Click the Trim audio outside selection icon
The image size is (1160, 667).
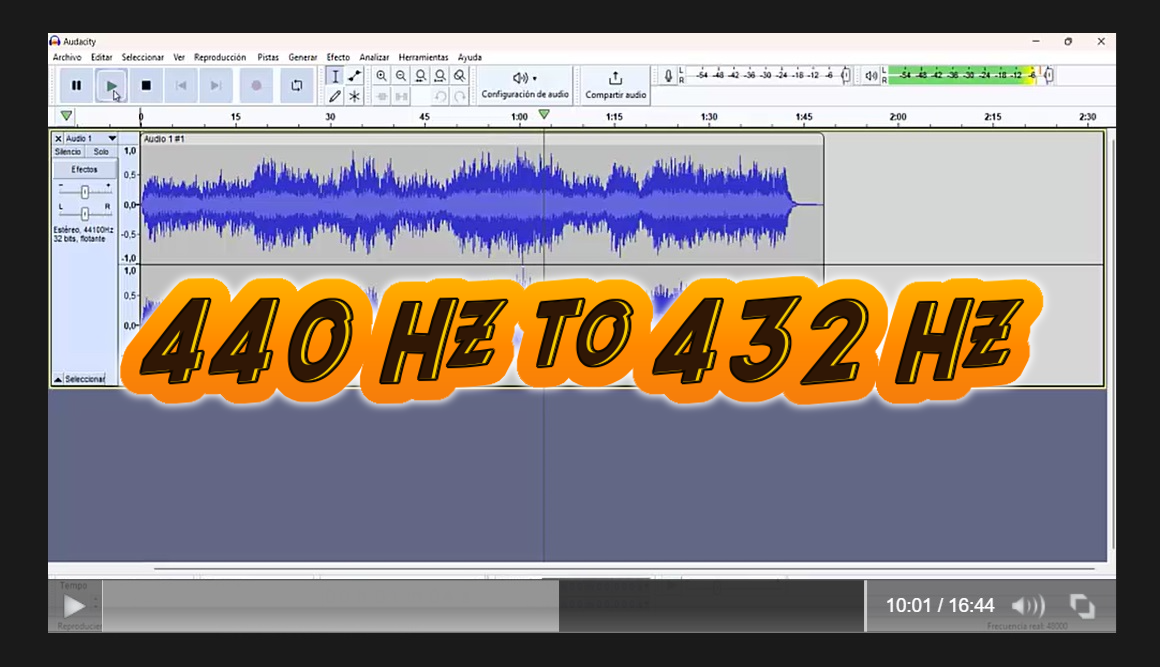[381, 96]
